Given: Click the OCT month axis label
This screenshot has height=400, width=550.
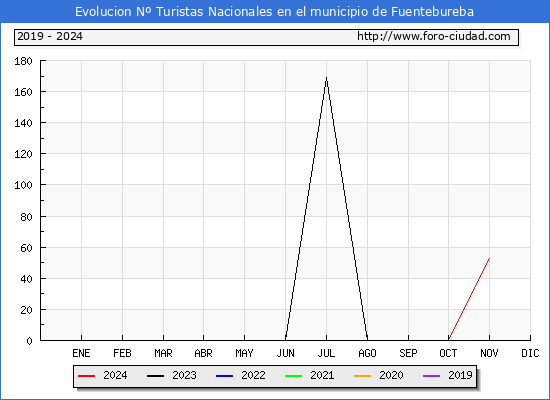Looking at the screenshot, I should [448, 353].
